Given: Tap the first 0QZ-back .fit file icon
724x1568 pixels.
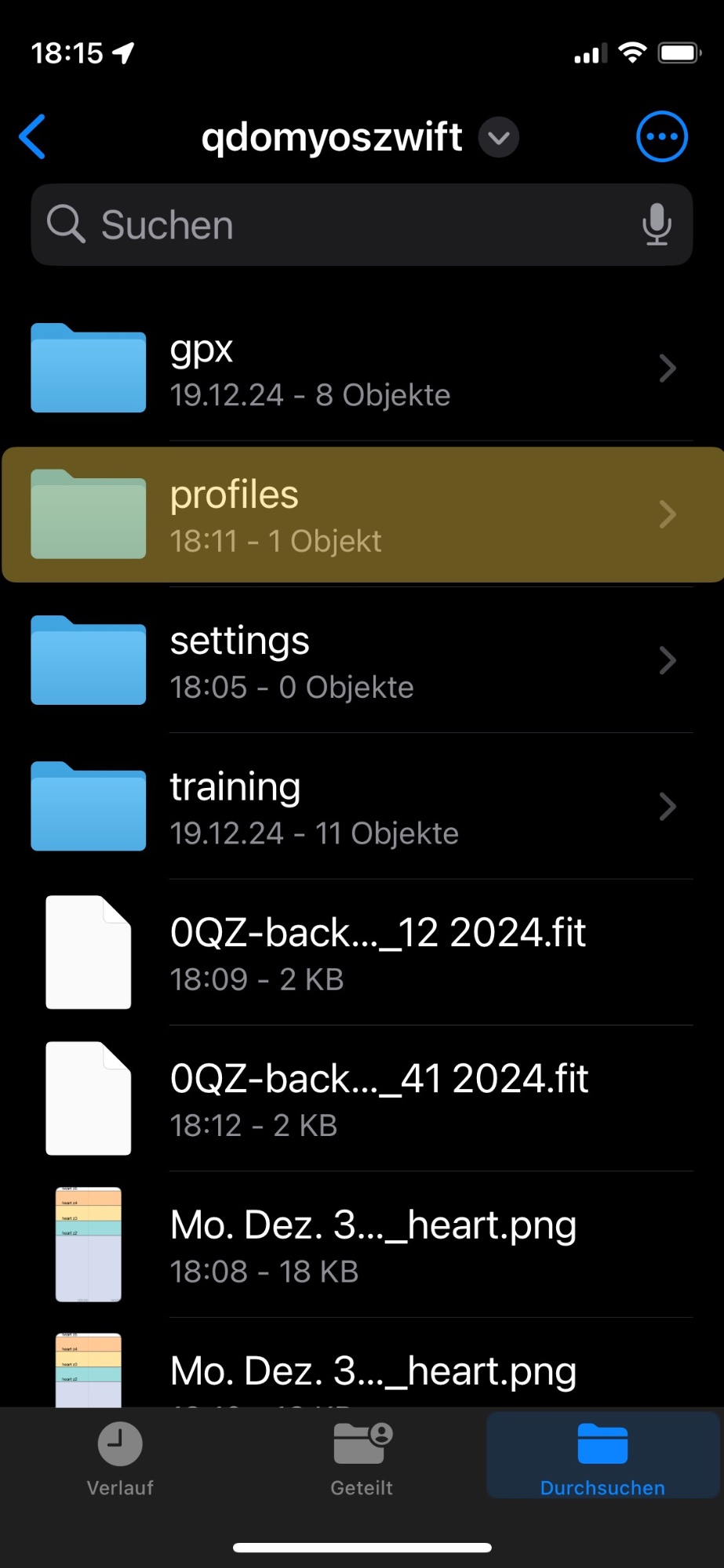Looking at the screenshot, I should [88, 952].
